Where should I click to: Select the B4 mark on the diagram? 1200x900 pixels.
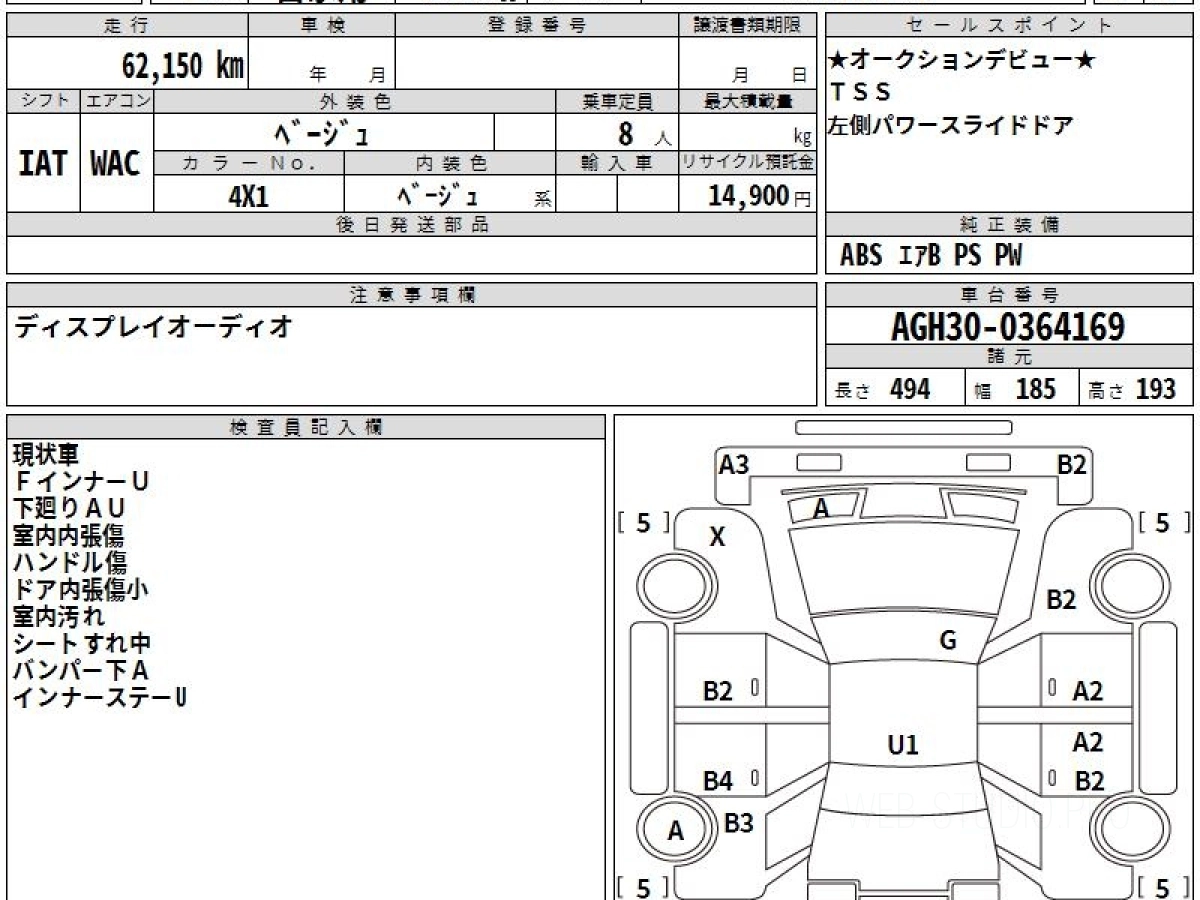[x=718, y=781]
